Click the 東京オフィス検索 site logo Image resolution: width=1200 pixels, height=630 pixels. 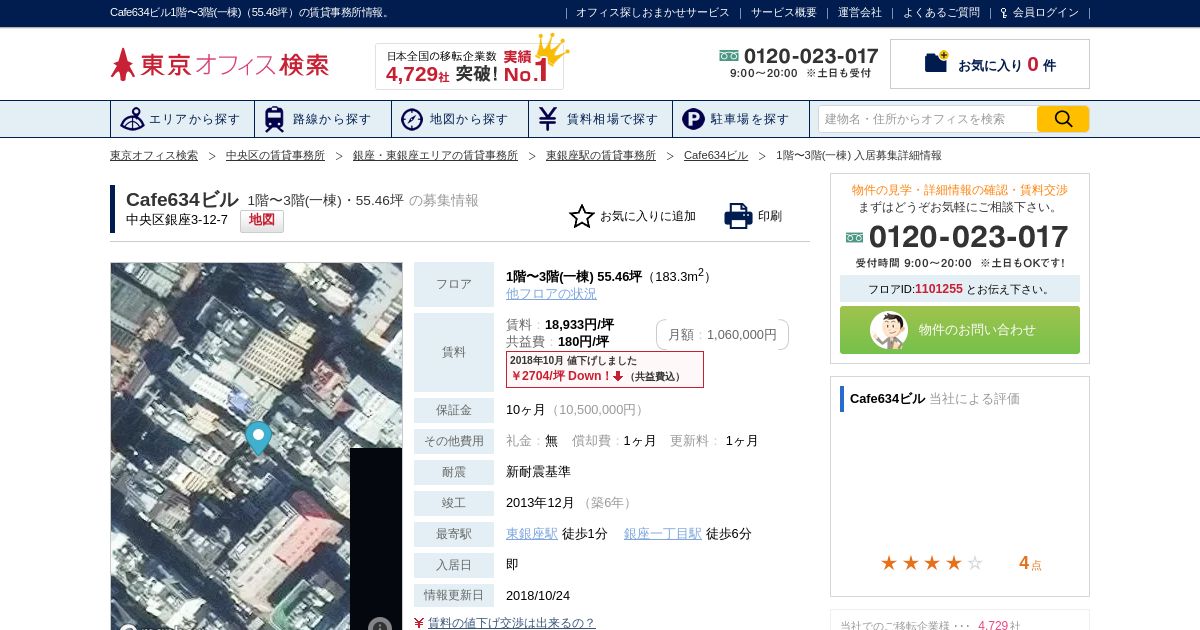(219, 65)
